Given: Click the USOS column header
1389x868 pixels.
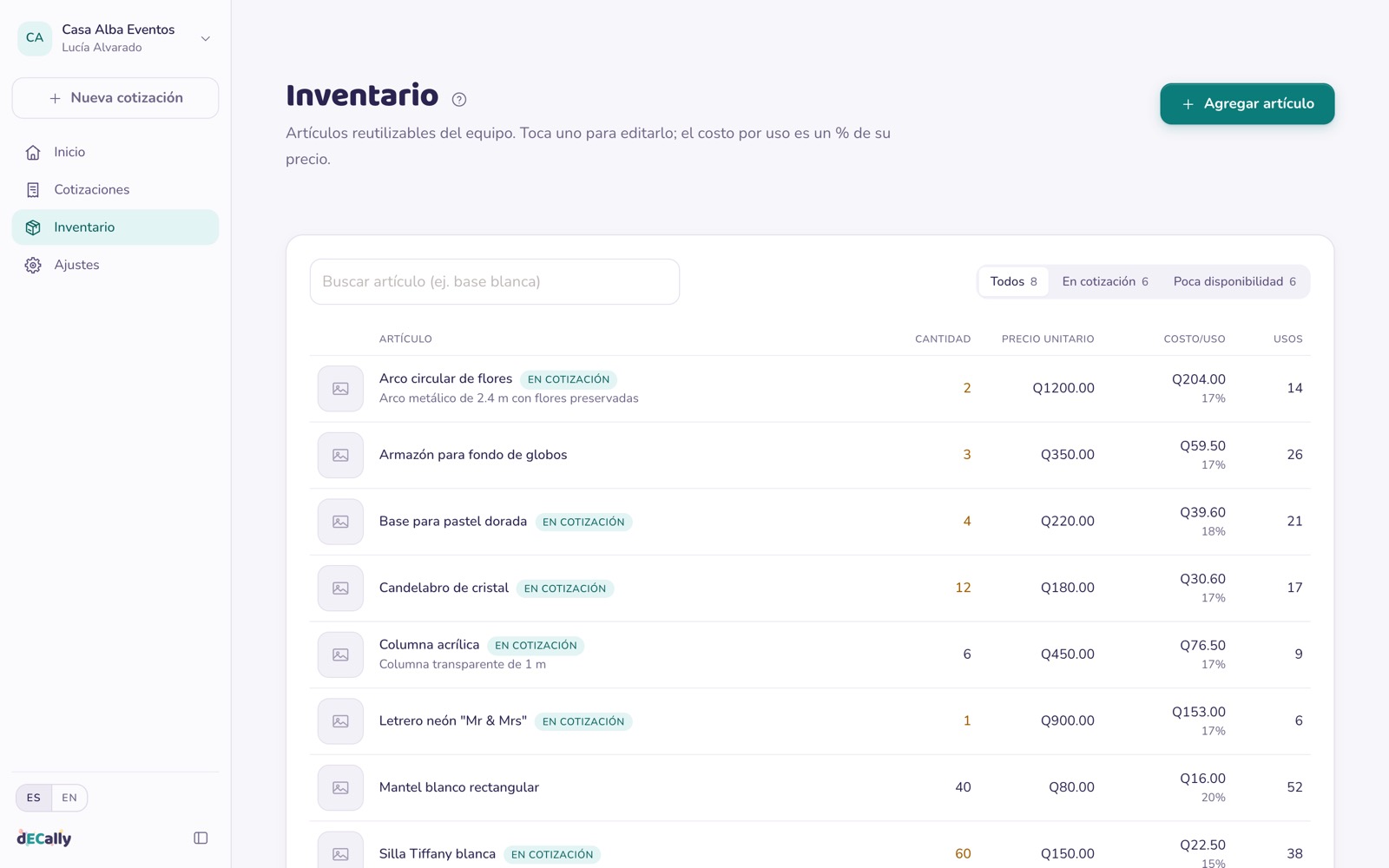Looking at the screenshot, I should coord(1288,339).
